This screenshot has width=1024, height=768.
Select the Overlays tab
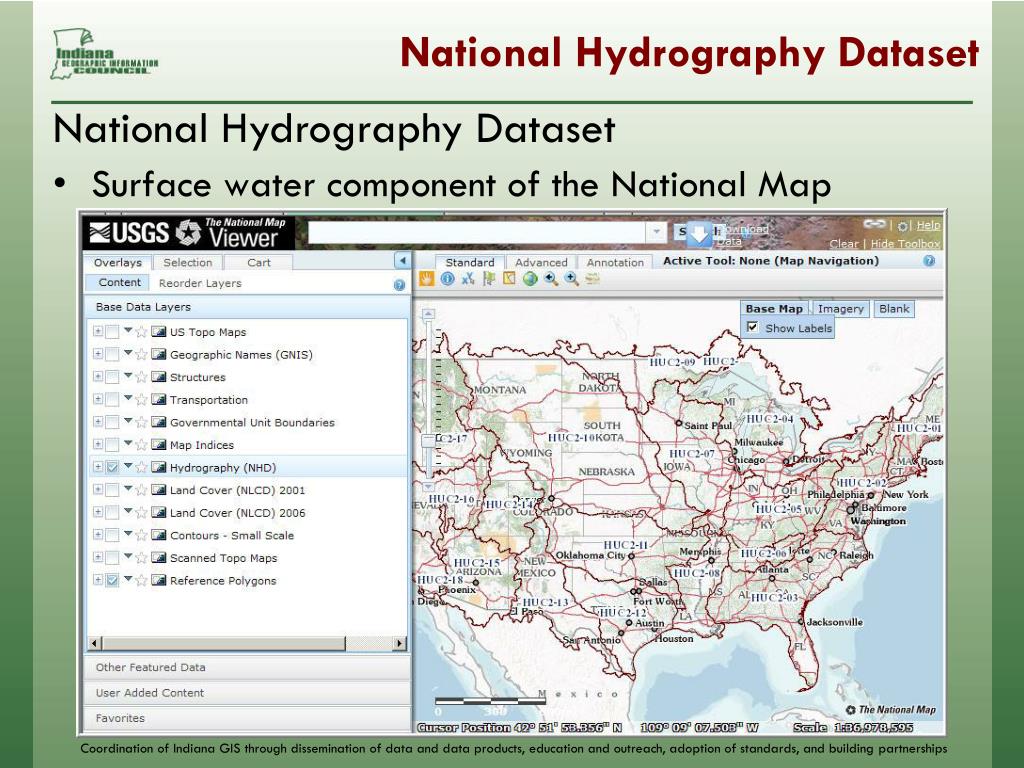(x=118, y=263)
